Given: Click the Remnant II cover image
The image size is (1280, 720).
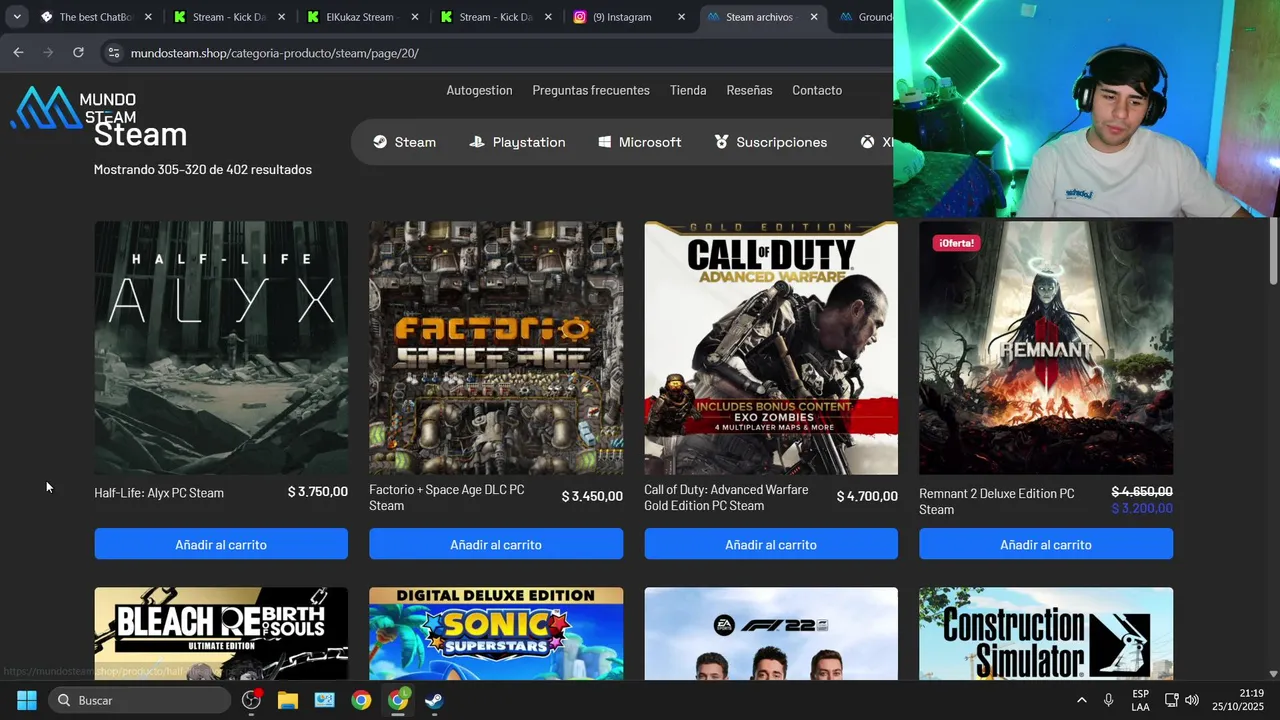Looking at the screenshot, I should (x=1046, y=348).
